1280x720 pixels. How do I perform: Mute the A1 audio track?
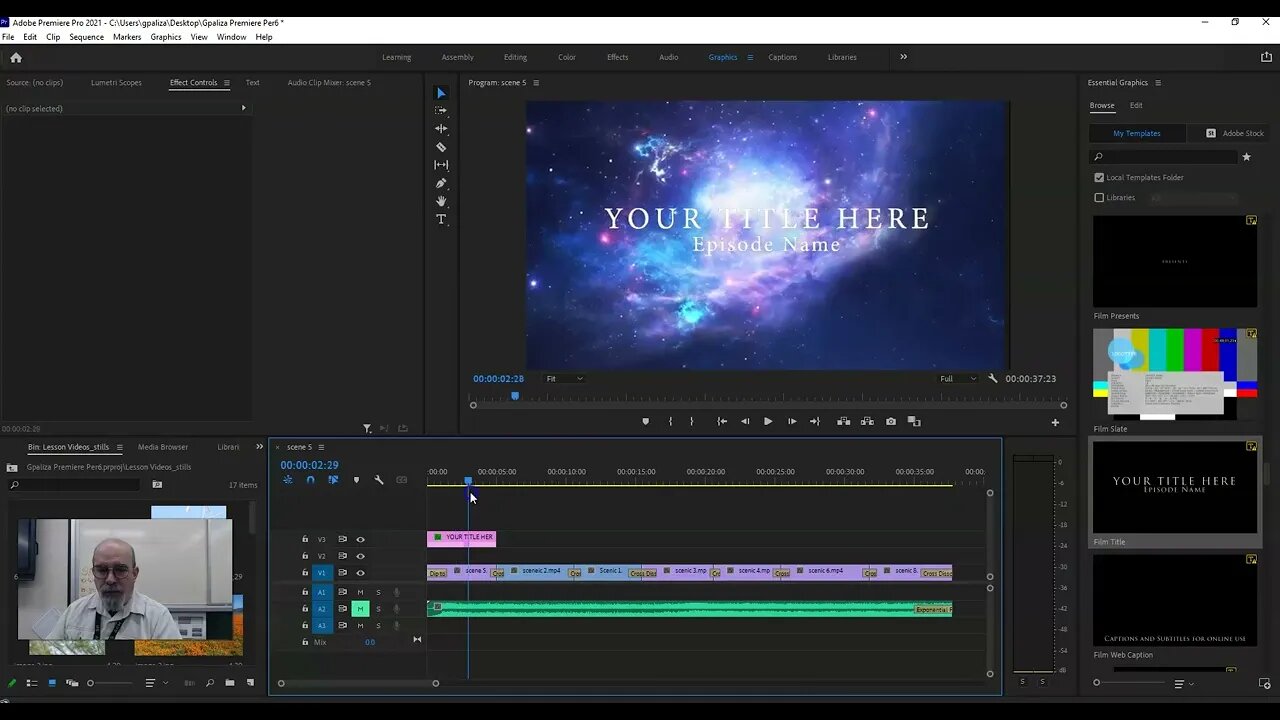[360, 592]
